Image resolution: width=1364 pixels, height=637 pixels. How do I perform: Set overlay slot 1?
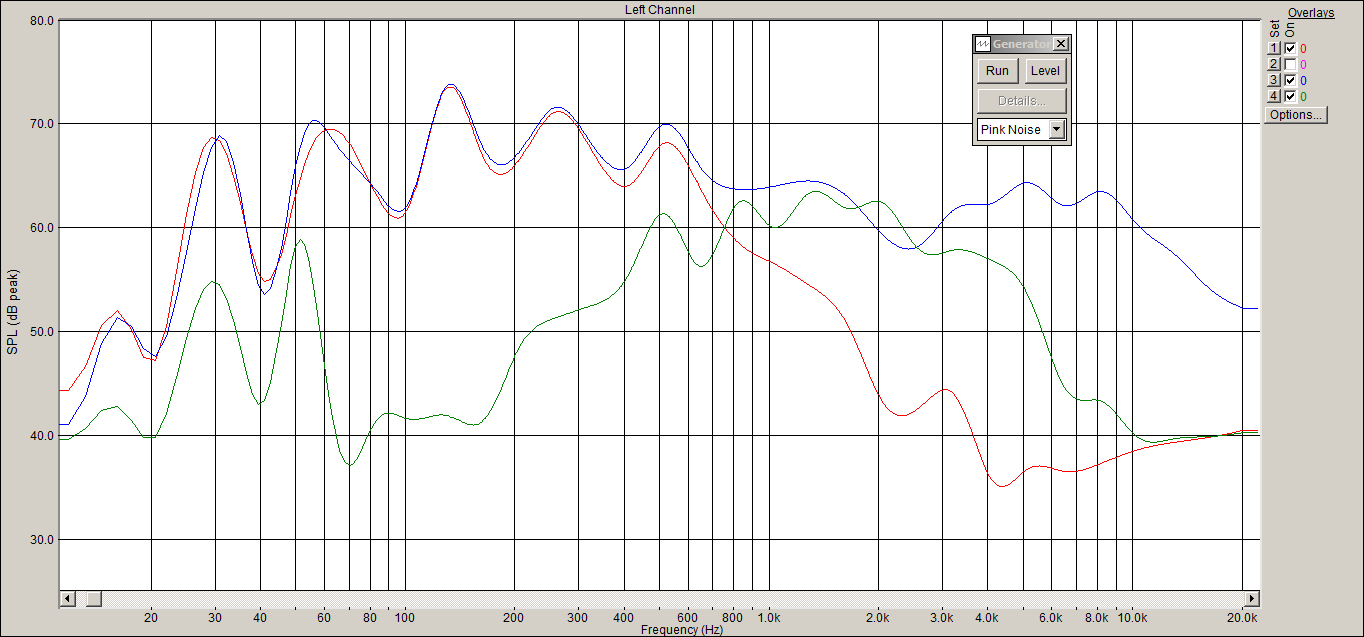pyautogui.click(x=1274, y=48)
